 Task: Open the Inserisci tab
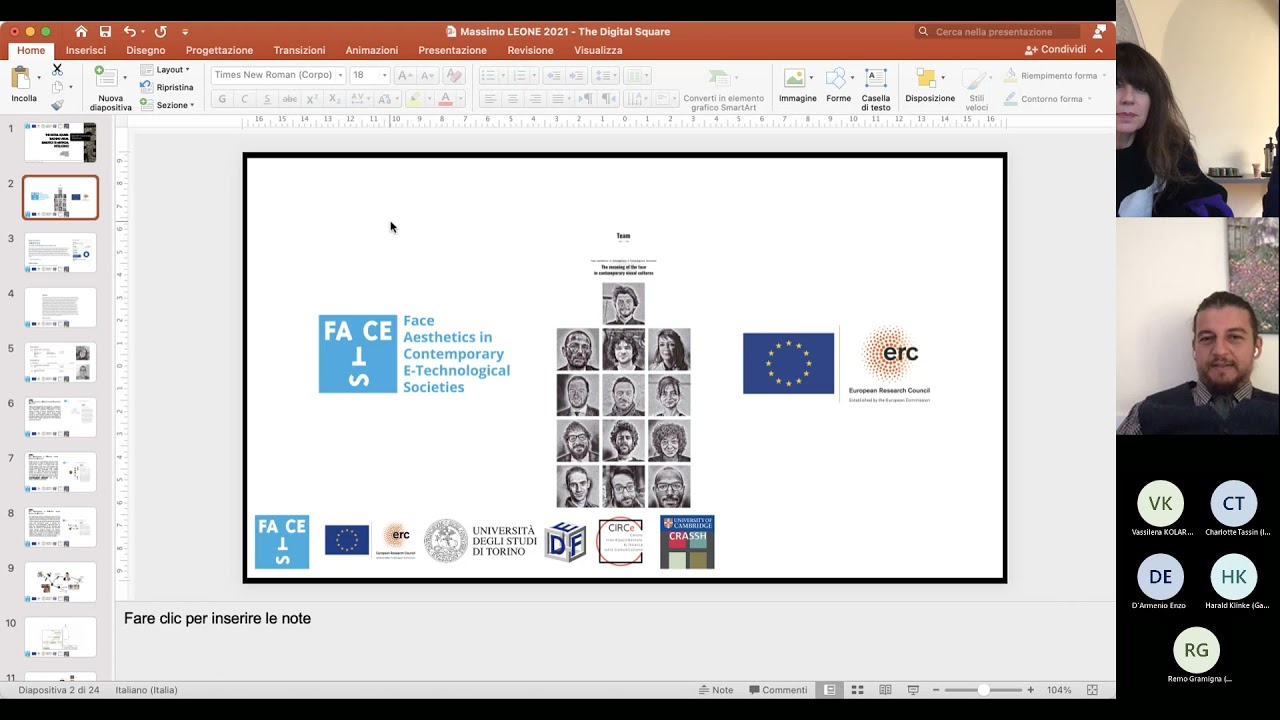pos(86,50)
